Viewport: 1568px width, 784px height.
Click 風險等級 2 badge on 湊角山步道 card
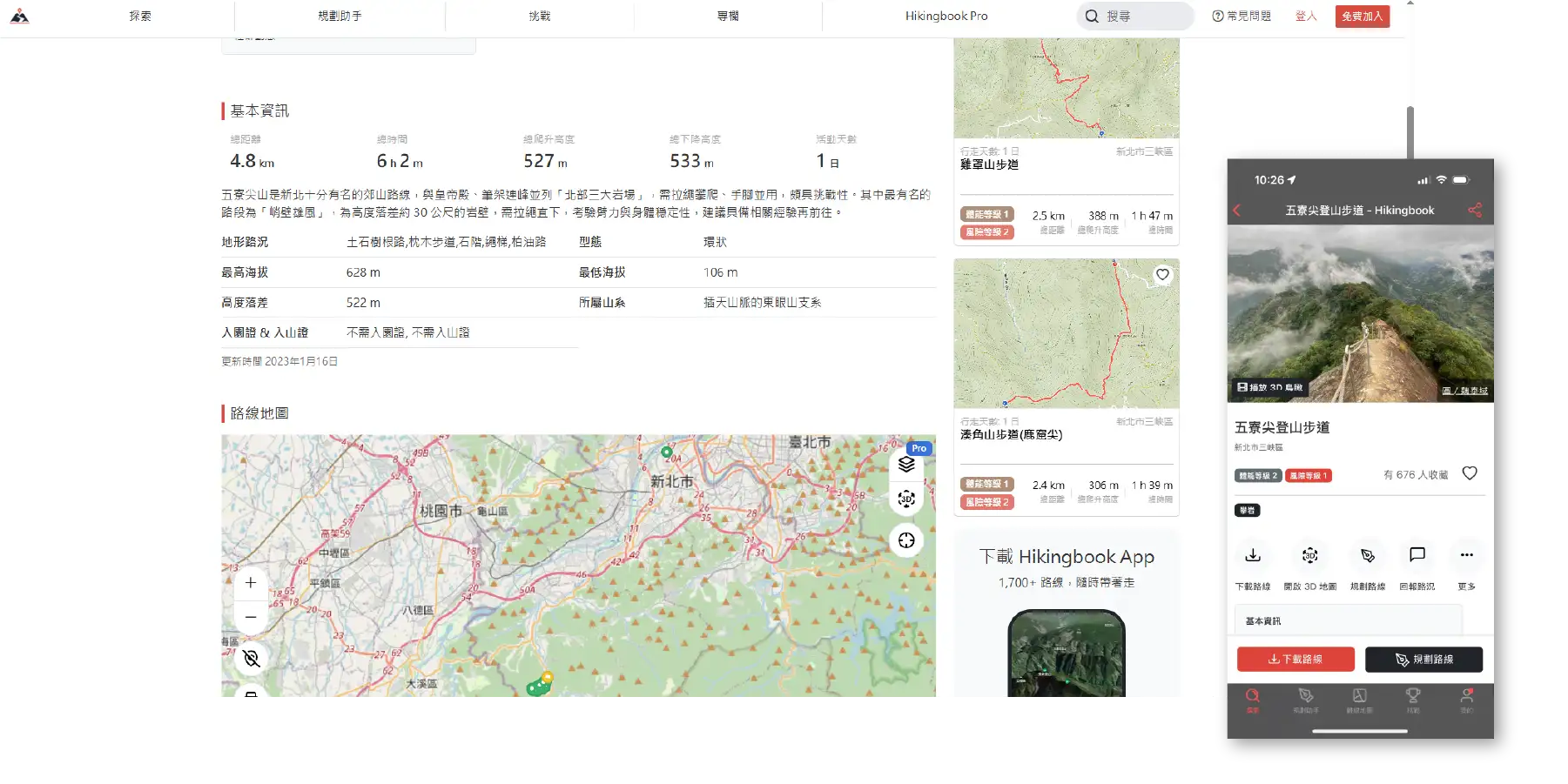coord(987,502)
